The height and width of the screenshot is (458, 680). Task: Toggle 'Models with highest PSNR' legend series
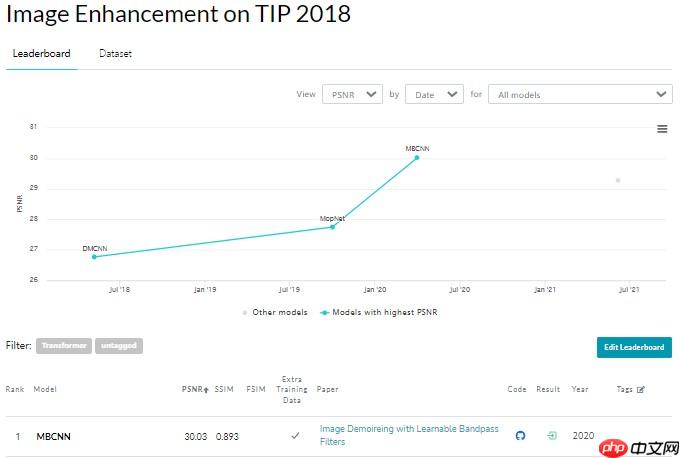tap(378, 312)
